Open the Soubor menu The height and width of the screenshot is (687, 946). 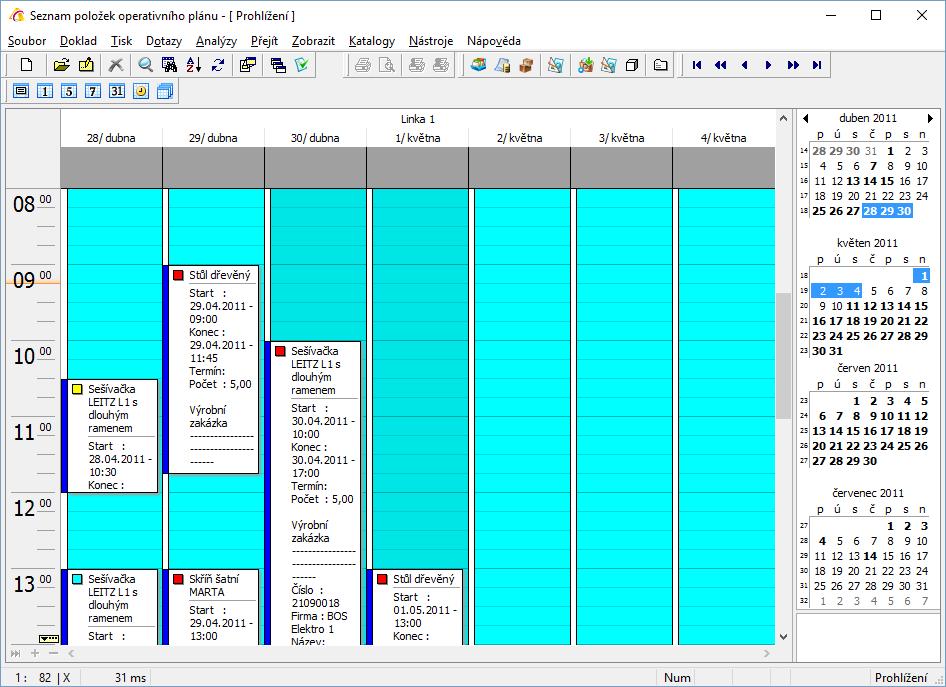point(27,40)
